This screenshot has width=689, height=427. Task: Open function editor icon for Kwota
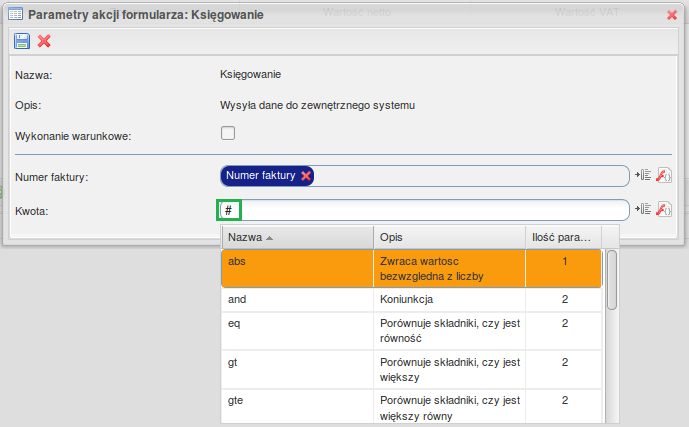(664, 209)
